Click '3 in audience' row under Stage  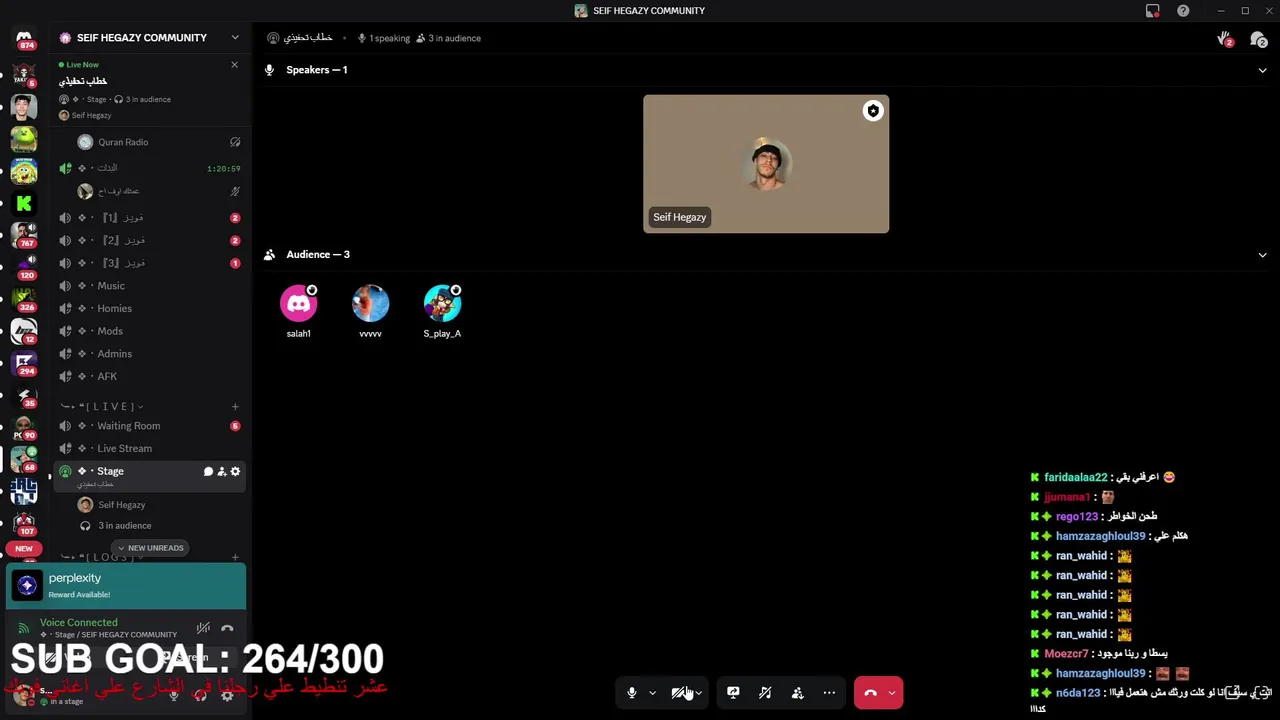[x=150, y=526]
